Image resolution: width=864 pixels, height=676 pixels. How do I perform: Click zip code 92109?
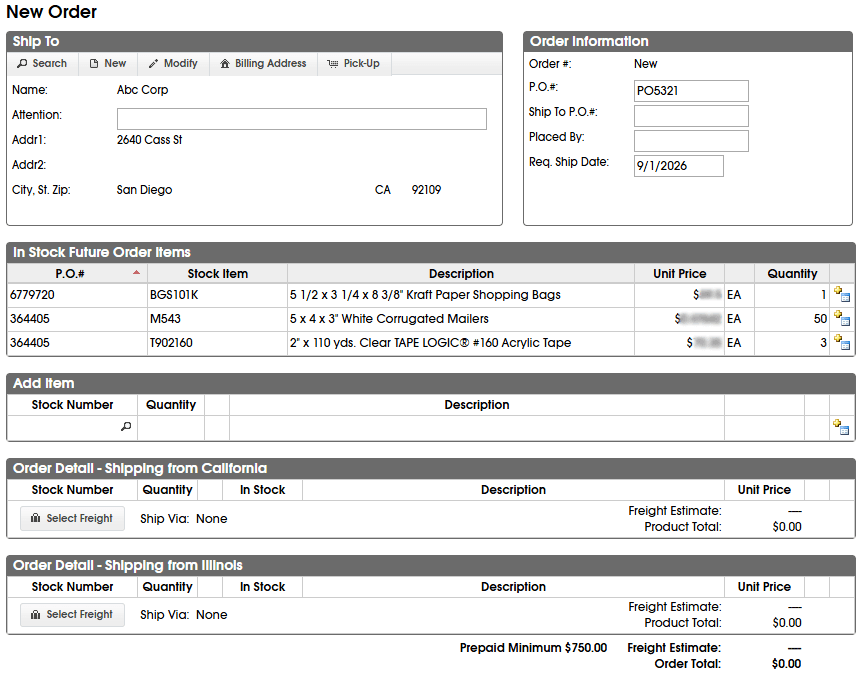(x=426, y=190)
